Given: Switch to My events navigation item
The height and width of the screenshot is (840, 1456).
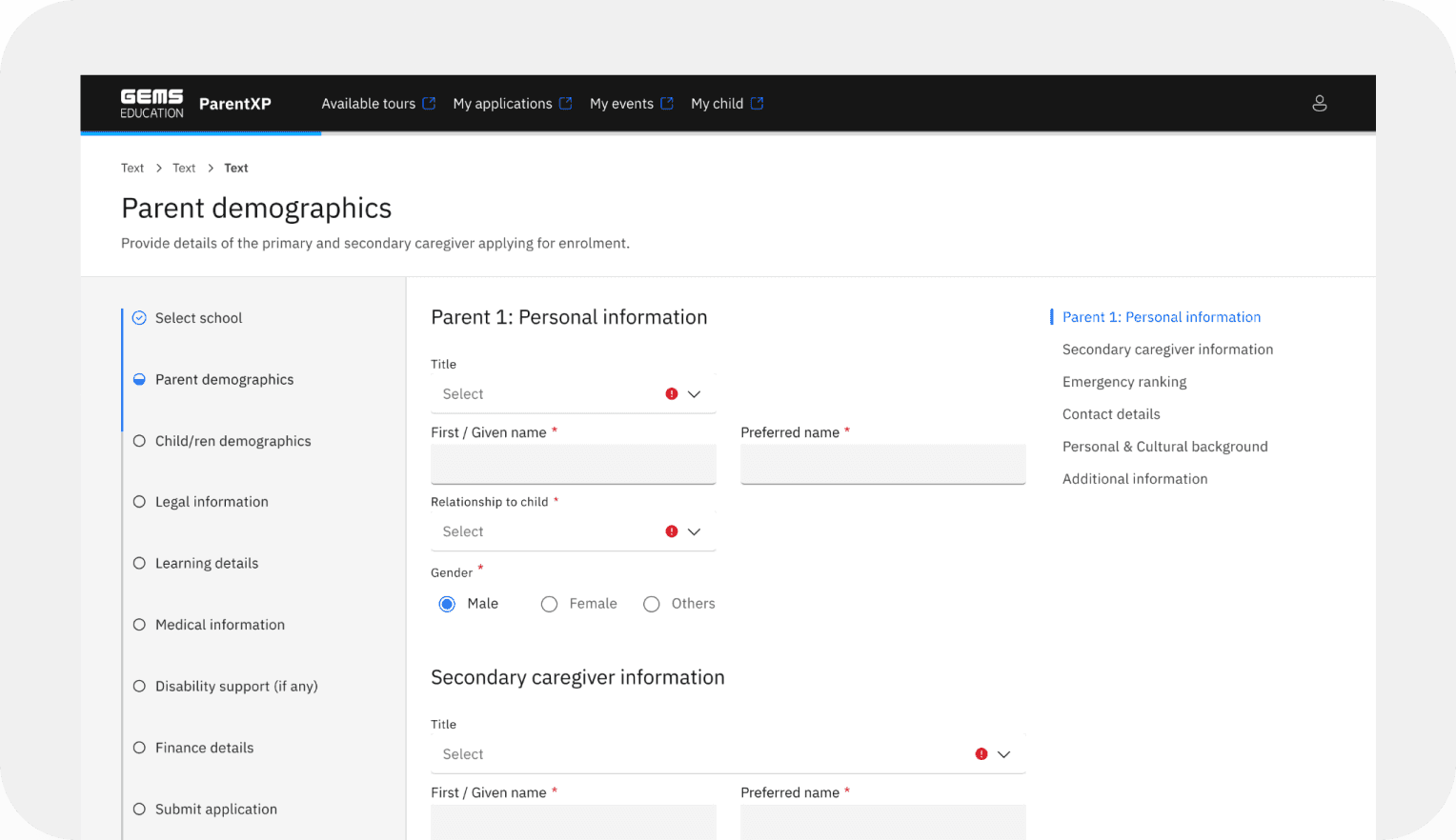Looking at the screenshot, I should [x=622, y=103].
